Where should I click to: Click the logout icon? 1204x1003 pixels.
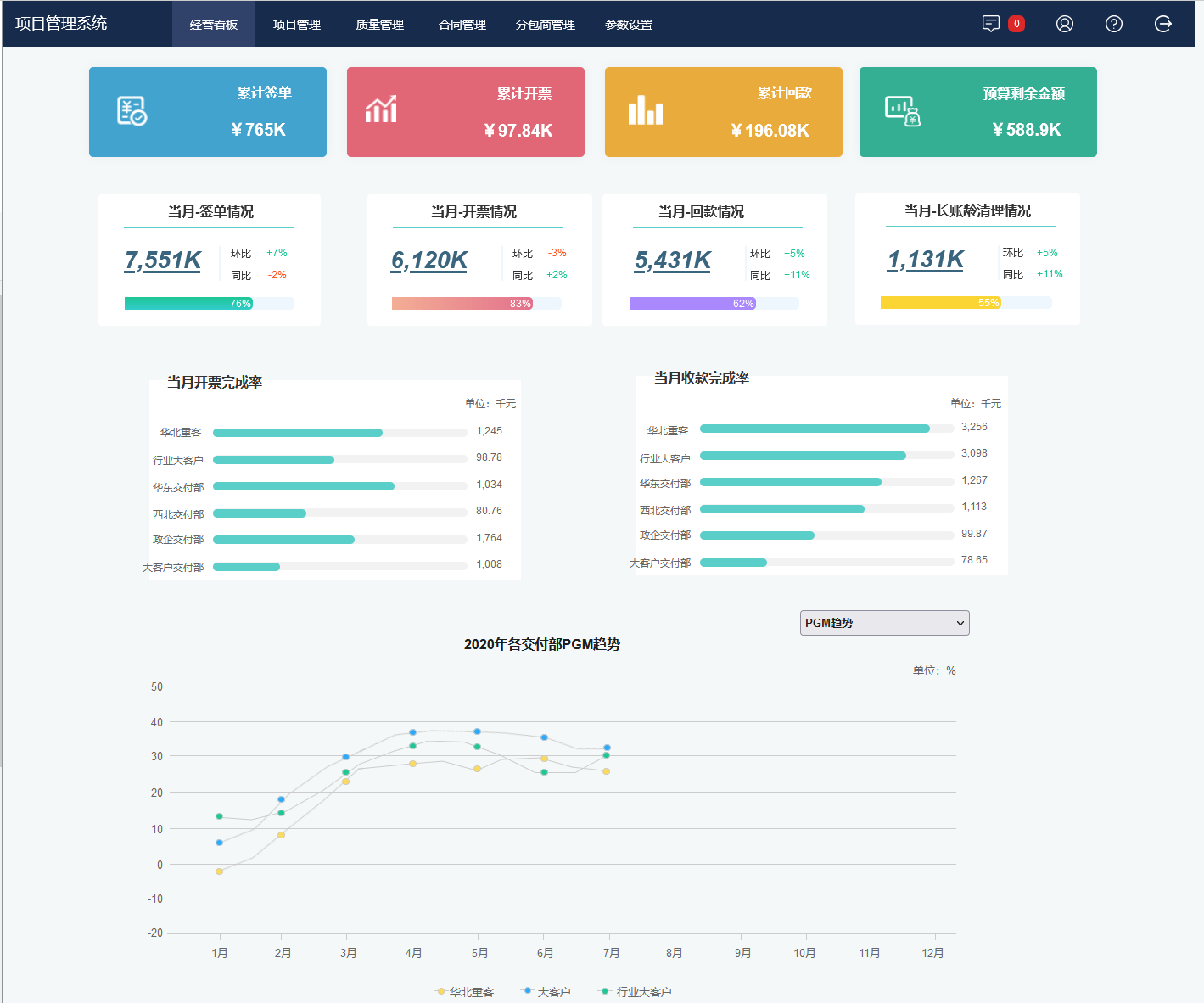click(x=1163, y=24)
